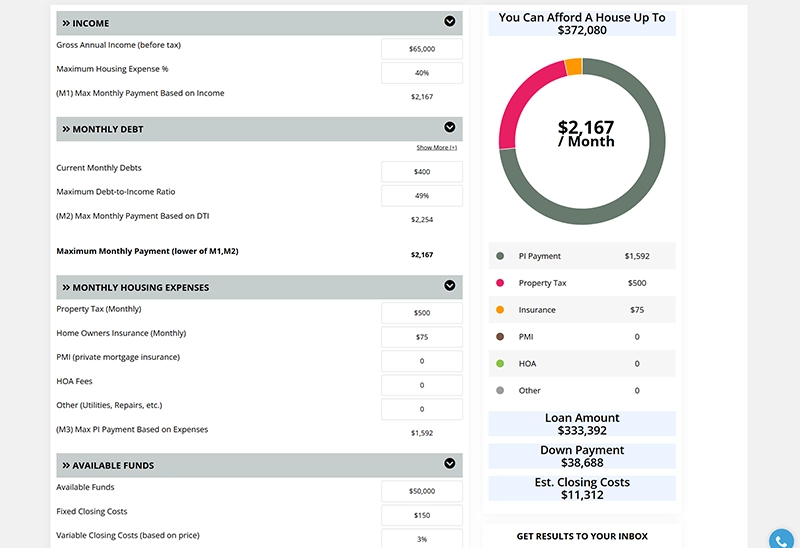Click the Maximum Housing Expense % field
Image resolution: width=800 pixels, height=548 pixels.
pos(422,73)
